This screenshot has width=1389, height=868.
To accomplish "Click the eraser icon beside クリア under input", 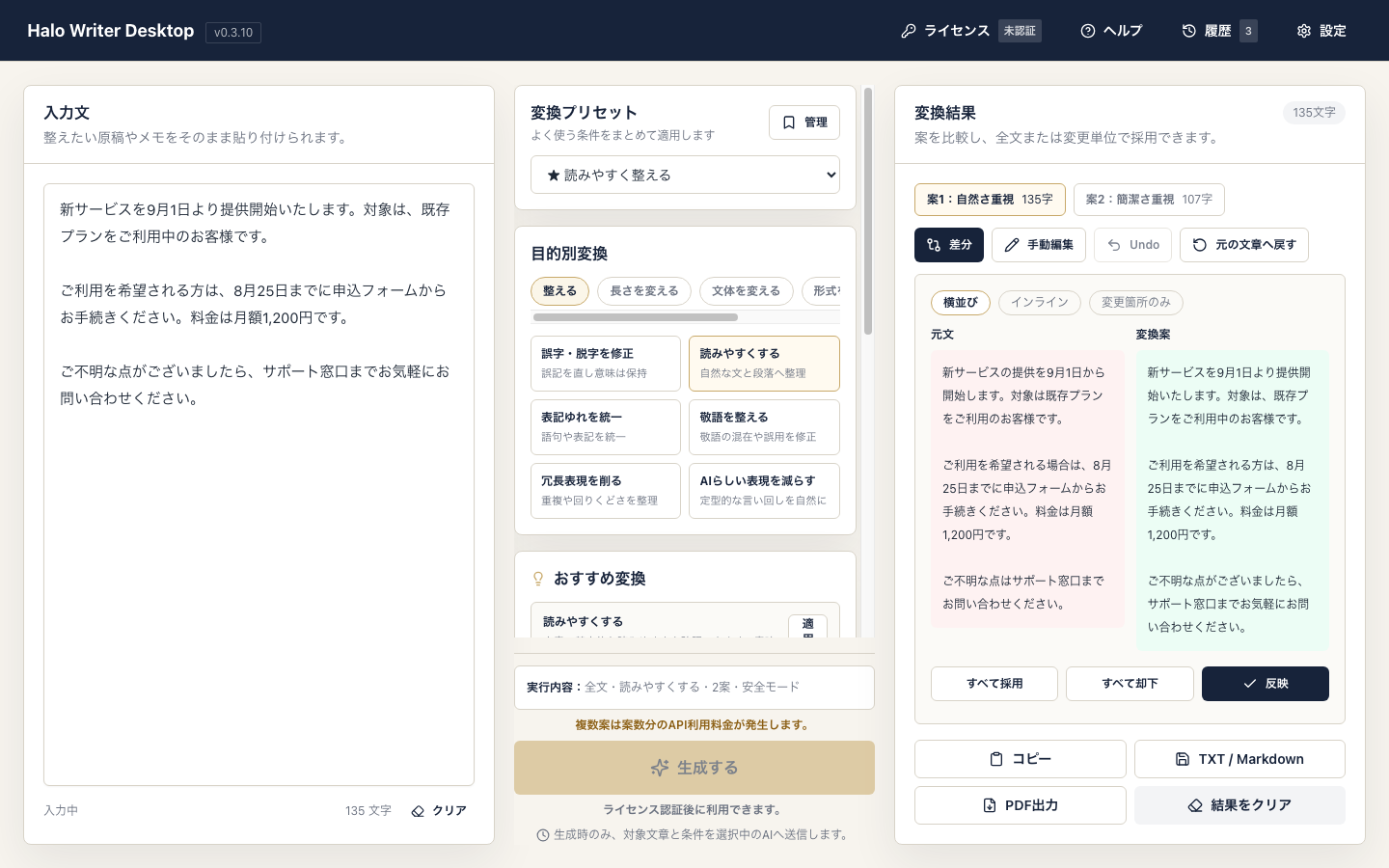I will coord(418,811).
